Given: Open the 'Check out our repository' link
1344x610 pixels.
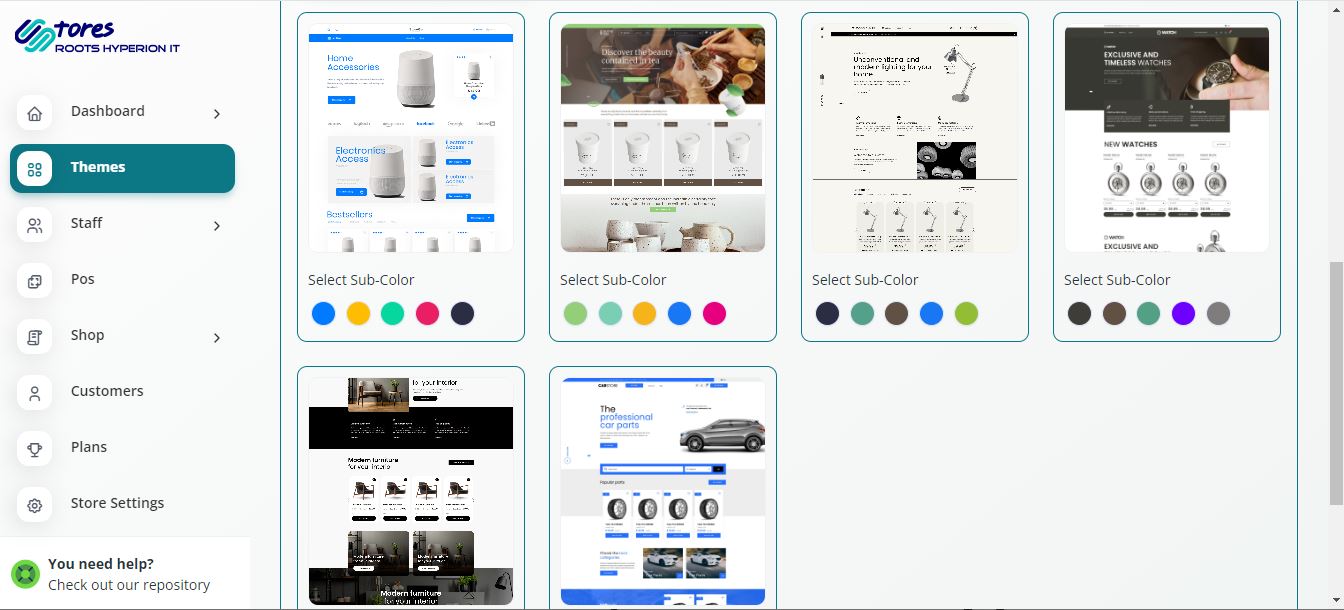Looking at the screenshot, I should 129,585.
